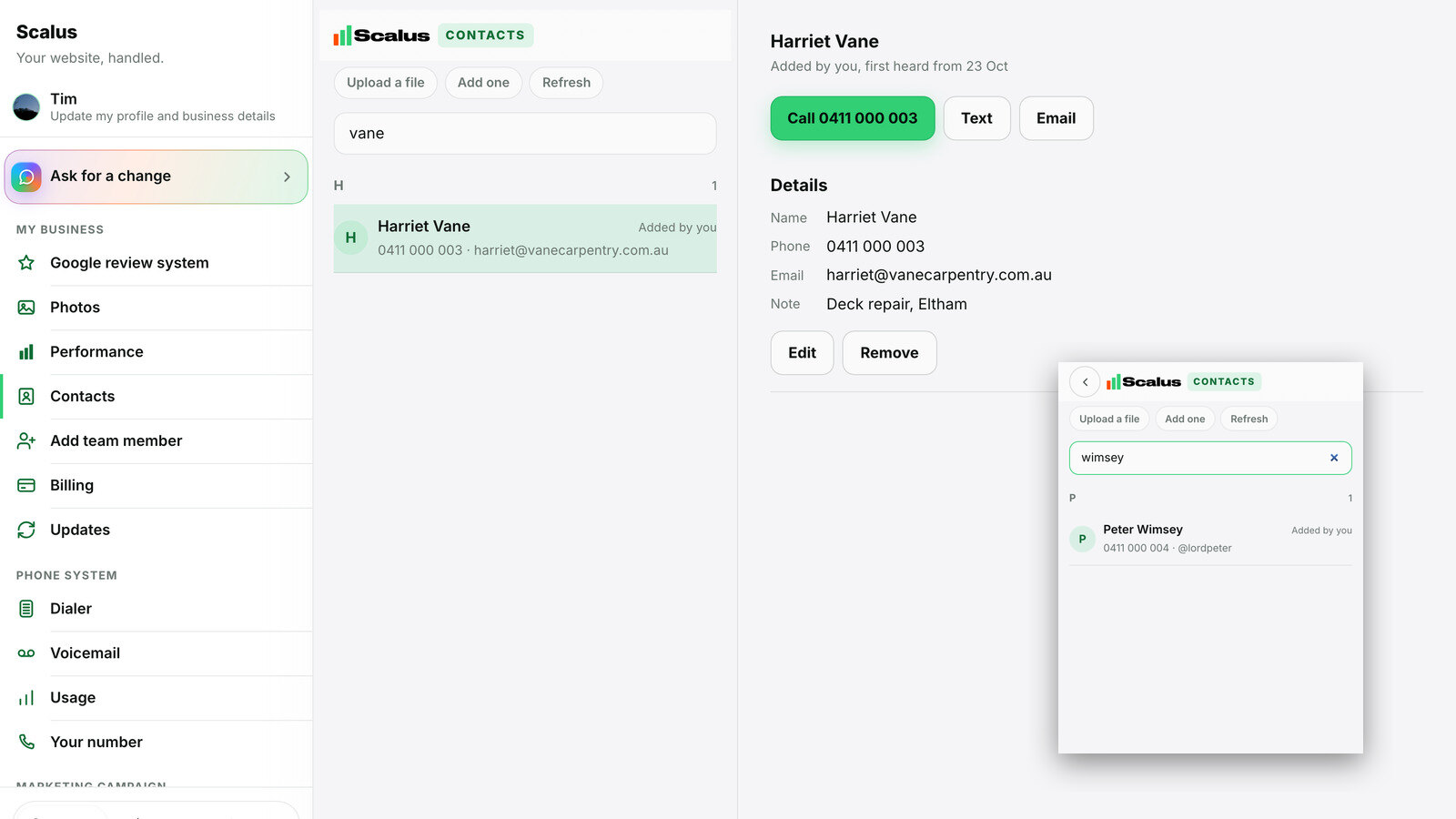Click the Performance bar chart icon
1456x819 pixels.
tap(26, 352)
